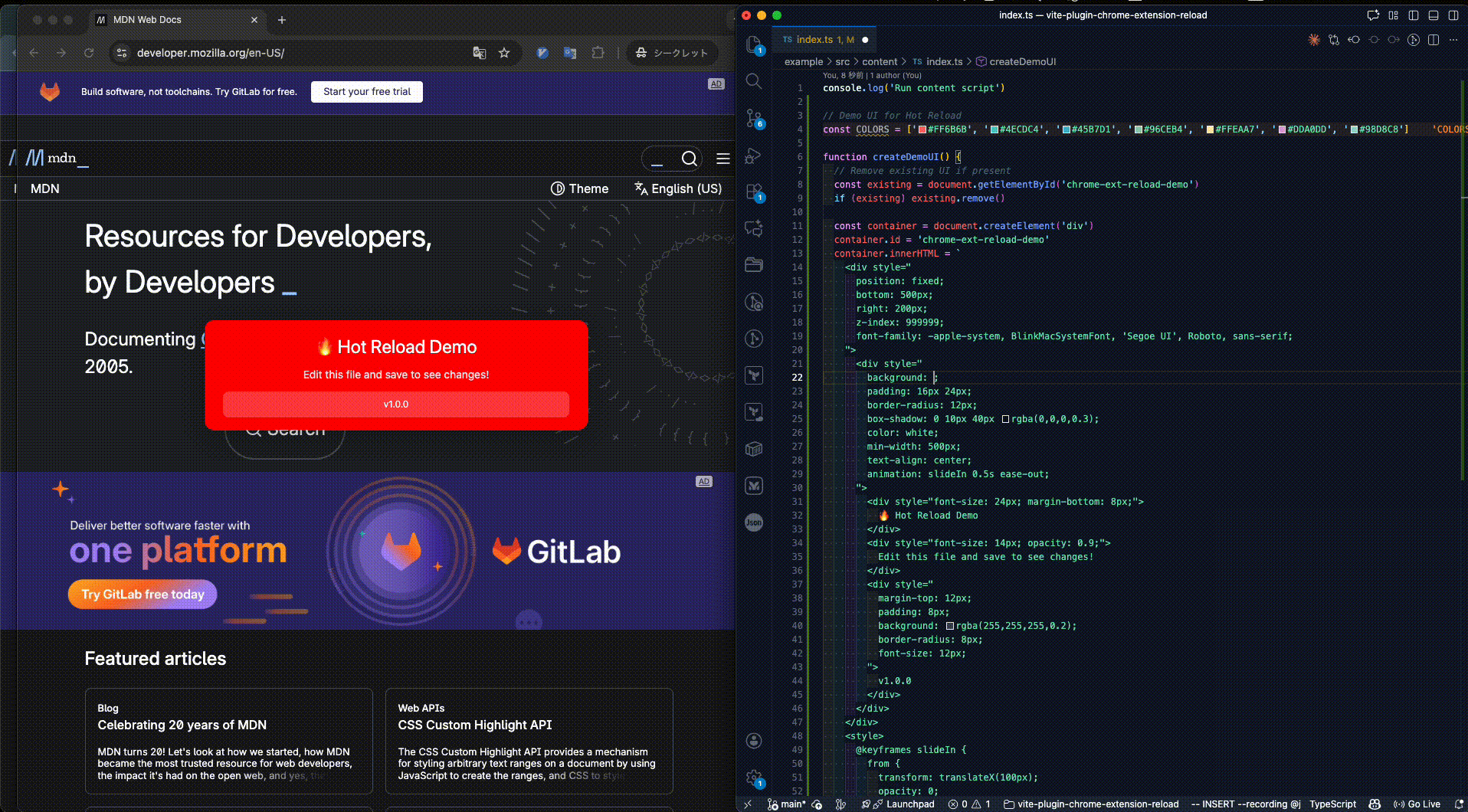1468x812 pixels.
Task: Click Try GitLab free today button
Action: click(x=143, y=594)
